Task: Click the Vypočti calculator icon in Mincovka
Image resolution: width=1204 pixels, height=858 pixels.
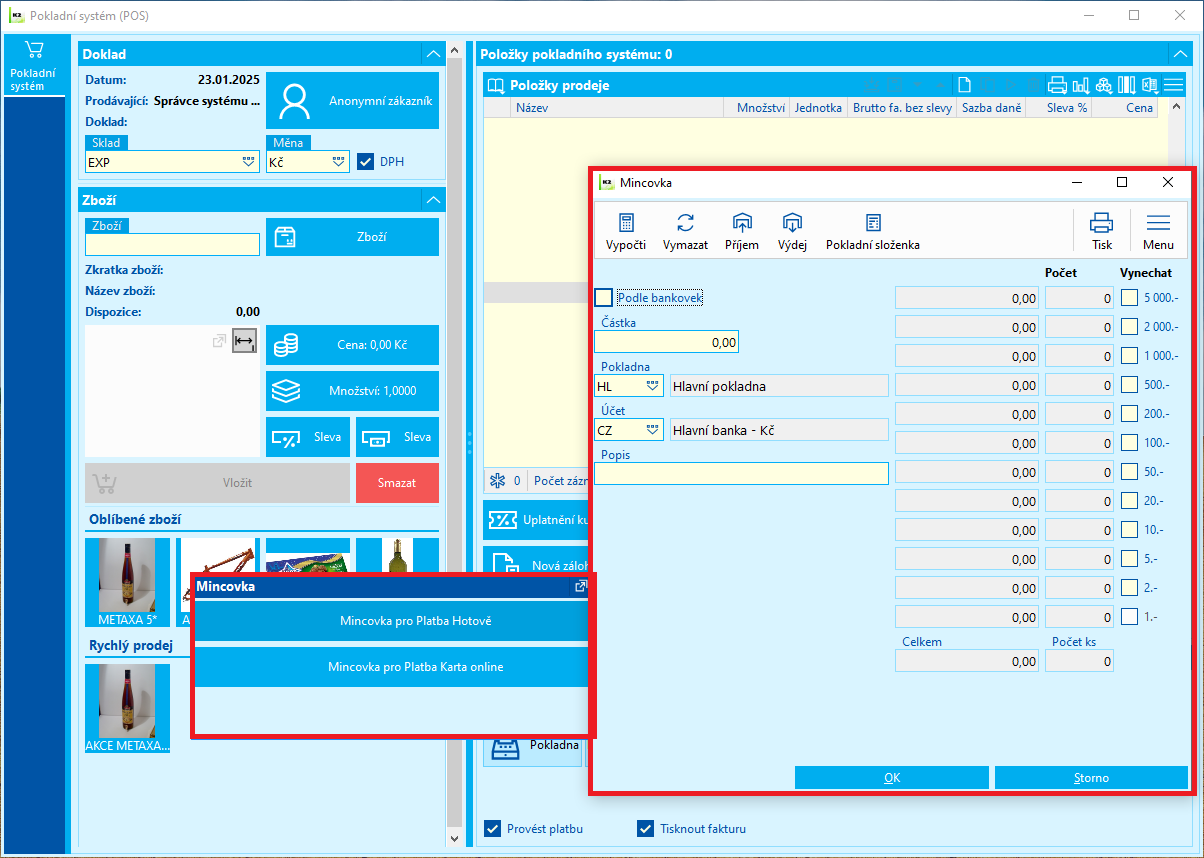Action: tap(626, 223)
